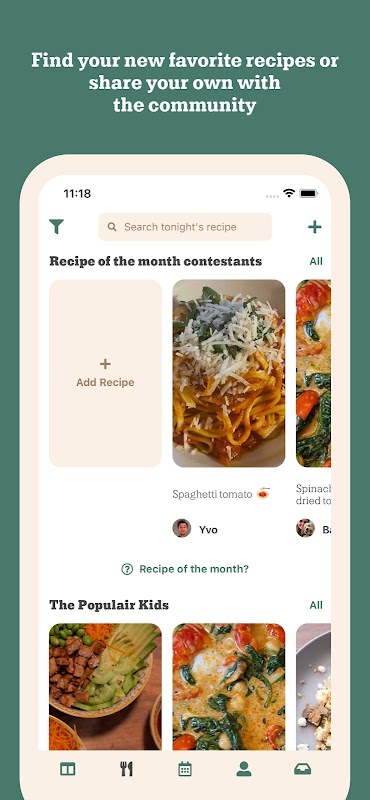Screen dimensions: 370x800
Task: Tap the plus icon in top bar
Action: point(315,227)
